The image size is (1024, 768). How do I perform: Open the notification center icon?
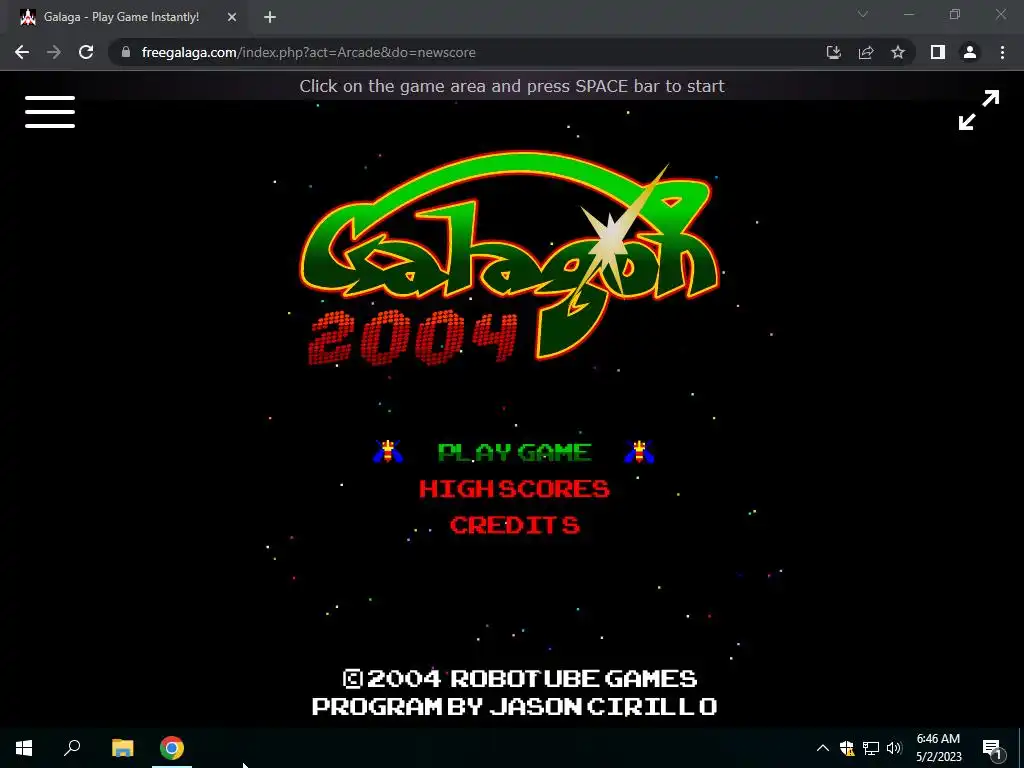[x=991, y=748]
